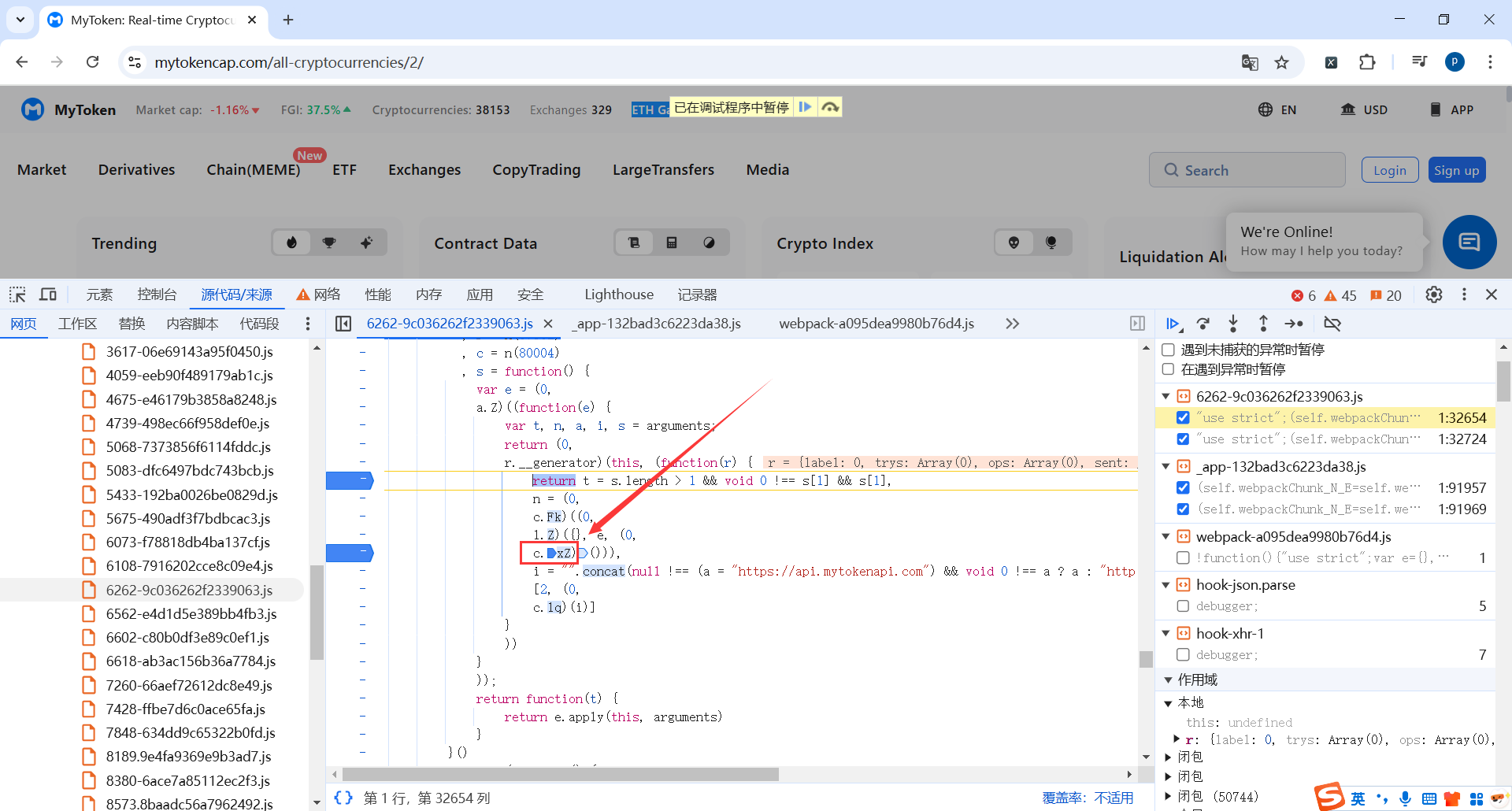
Task: Open the tab search dropdown arrow
Action: pos(20,20)
